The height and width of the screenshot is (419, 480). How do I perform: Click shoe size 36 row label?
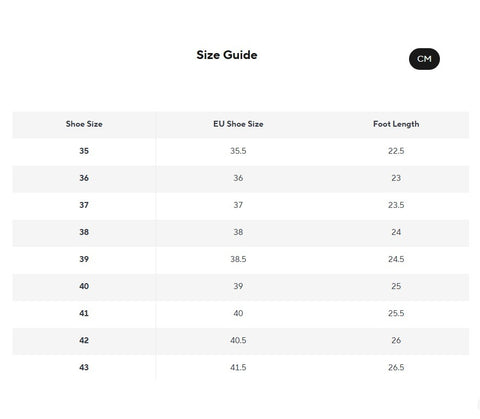click(x=84, y=178)
